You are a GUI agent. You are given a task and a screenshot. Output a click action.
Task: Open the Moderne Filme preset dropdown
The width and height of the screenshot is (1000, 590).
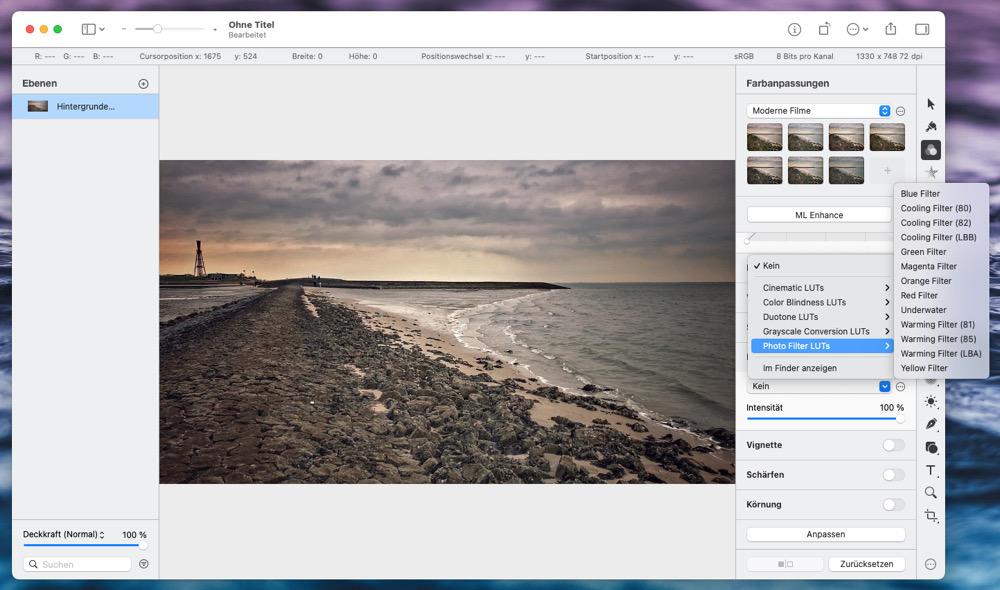point(818,111)
